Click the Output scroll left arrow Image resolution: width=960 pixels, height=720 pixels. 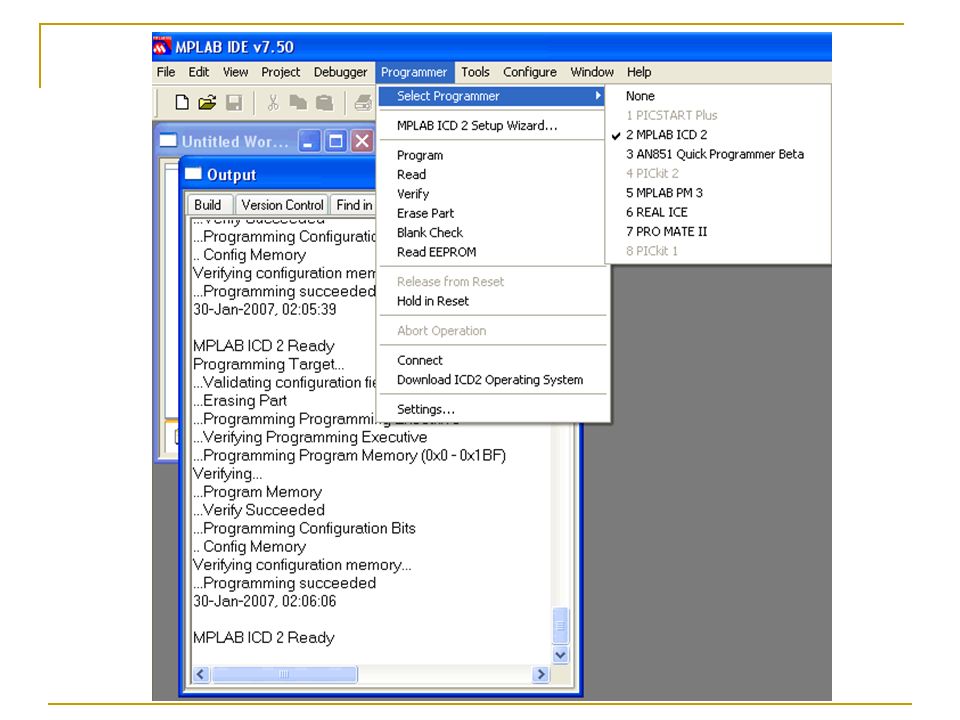point(200,674)
